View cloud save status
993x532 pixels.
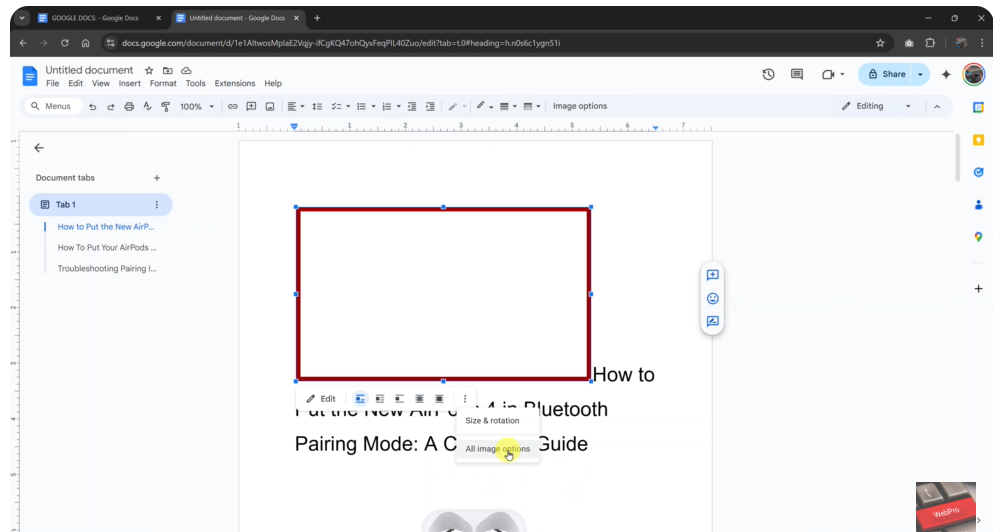[186, 70]
